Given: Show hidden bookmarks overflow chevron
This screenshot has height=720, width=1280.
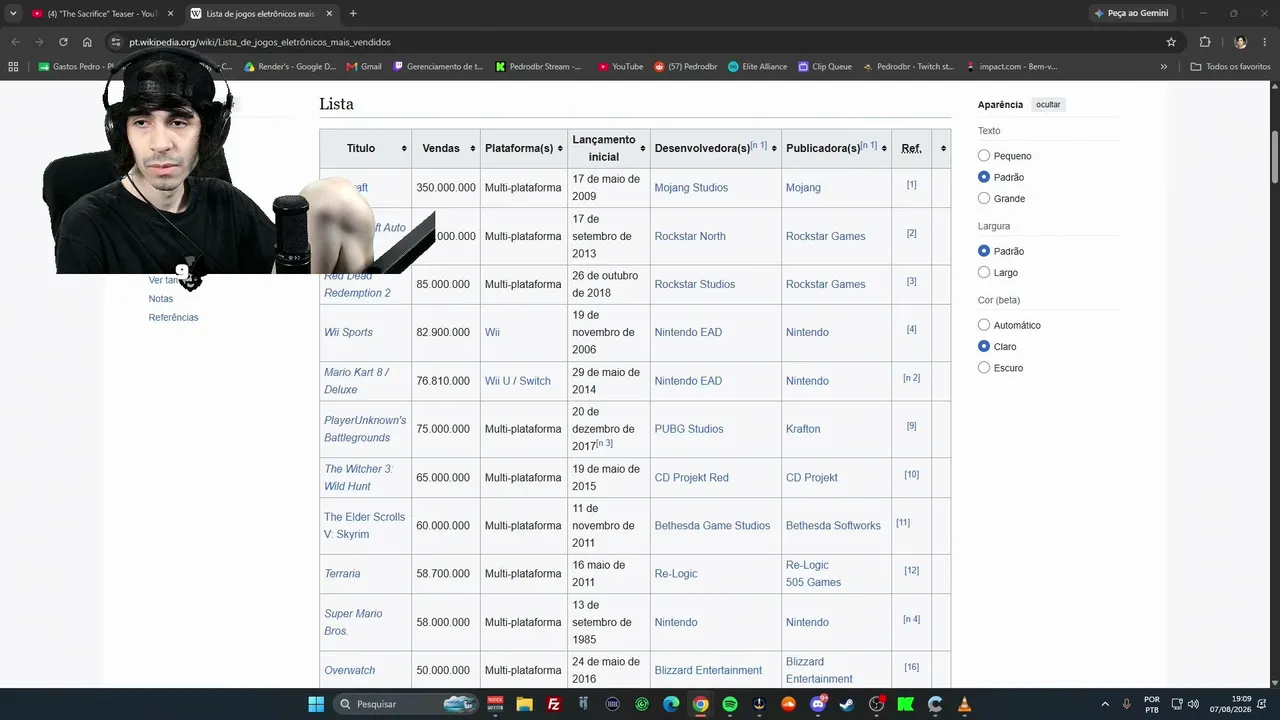Looking at the screenshot, I should click(x=1163, y=67).
